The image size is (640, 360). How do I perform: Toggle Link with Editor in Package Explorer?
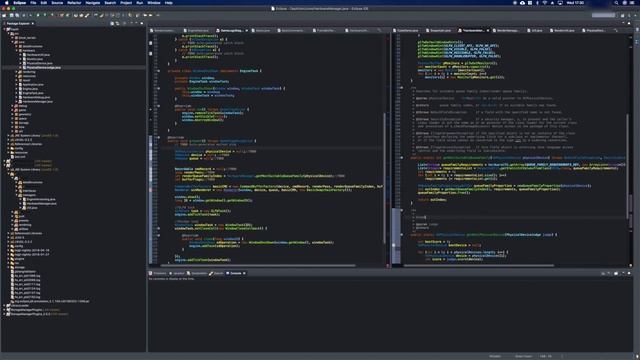(118, 24)
